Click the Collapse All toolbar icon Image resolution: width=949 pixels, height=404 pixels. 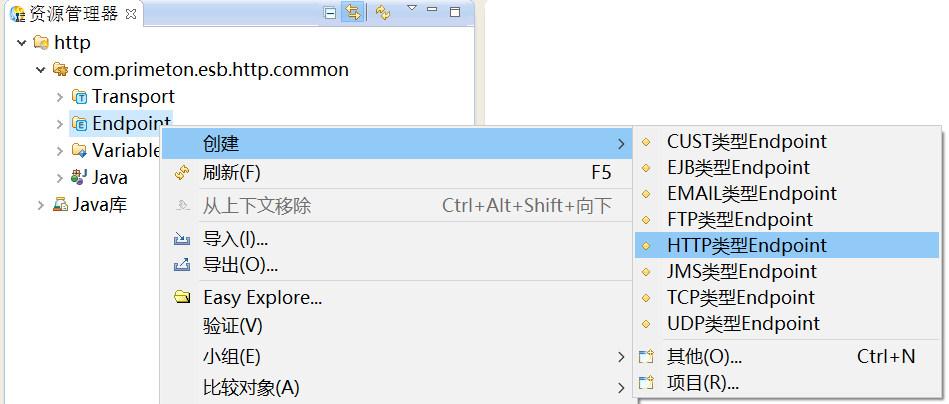point(331,13)
